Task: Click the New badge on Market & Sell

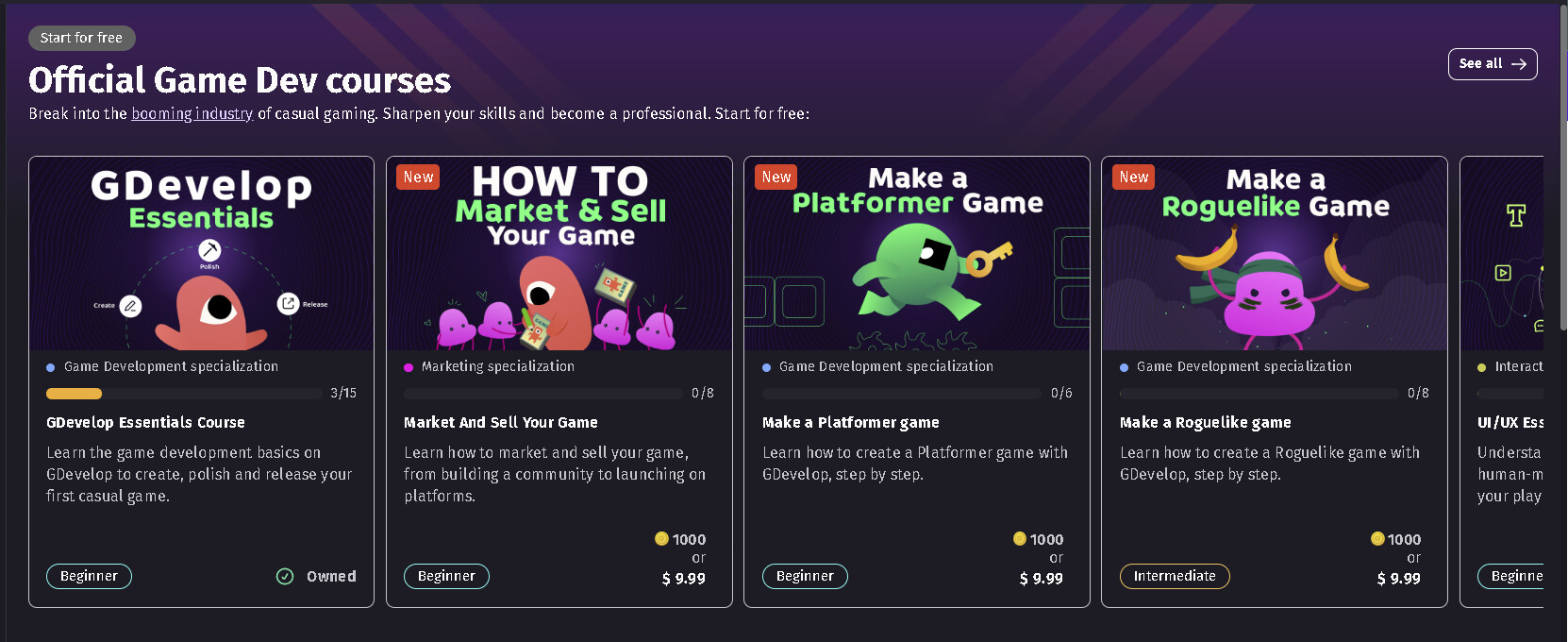Action: [418, 177]
